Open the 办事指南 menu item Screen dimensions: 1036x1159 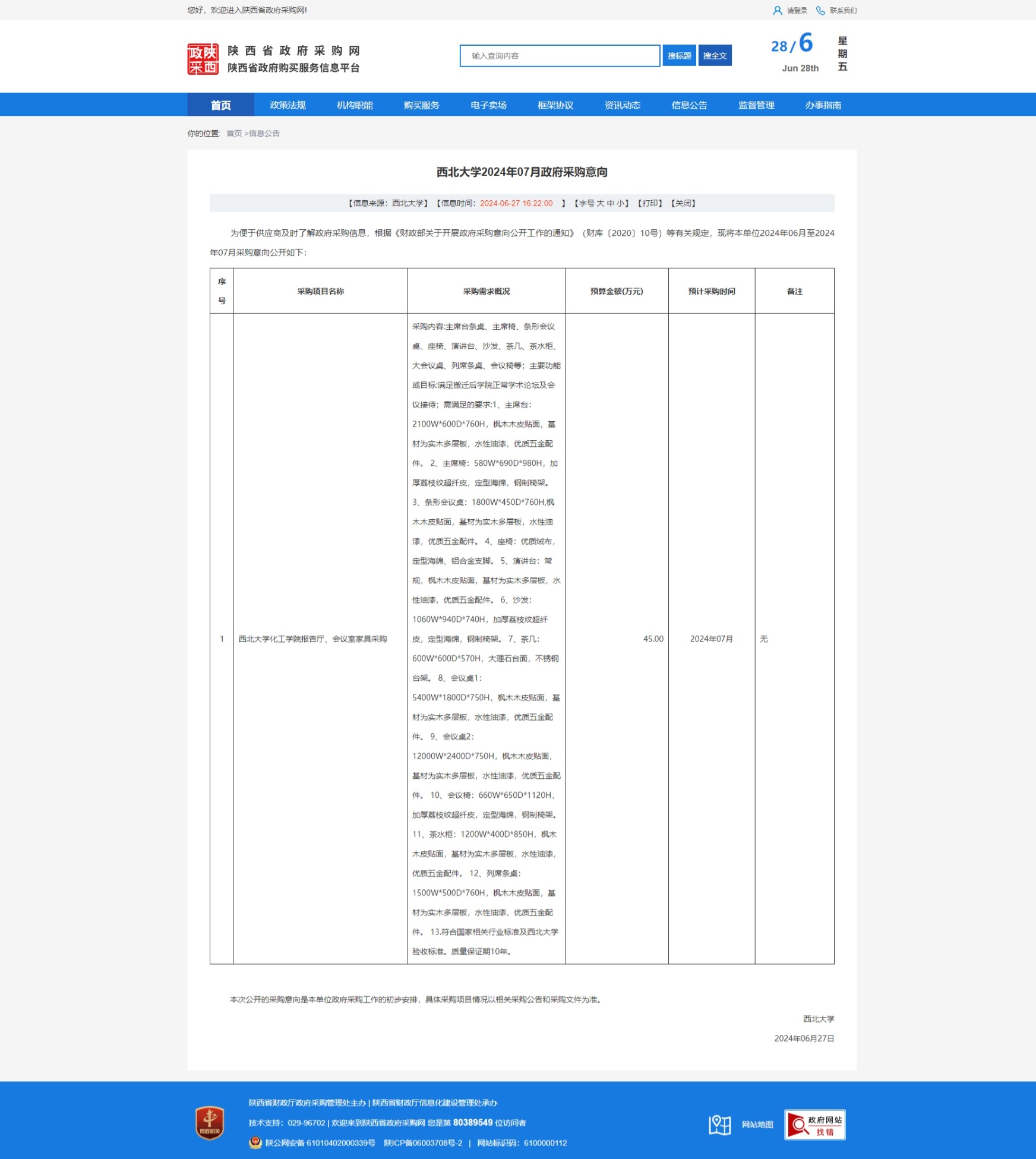coord(823,105)
